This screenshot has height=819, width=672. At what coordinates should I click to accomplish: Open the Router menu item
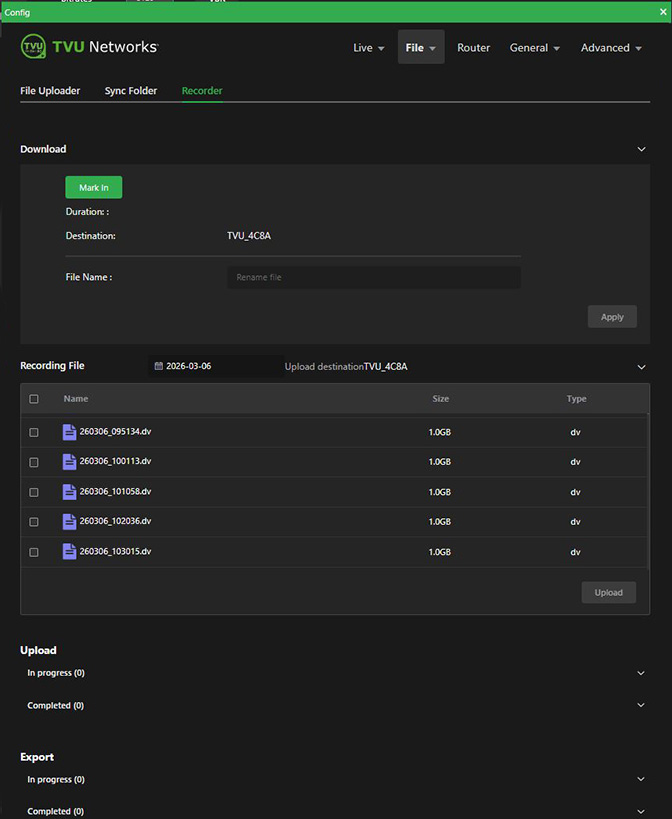[x=474, y=48]
